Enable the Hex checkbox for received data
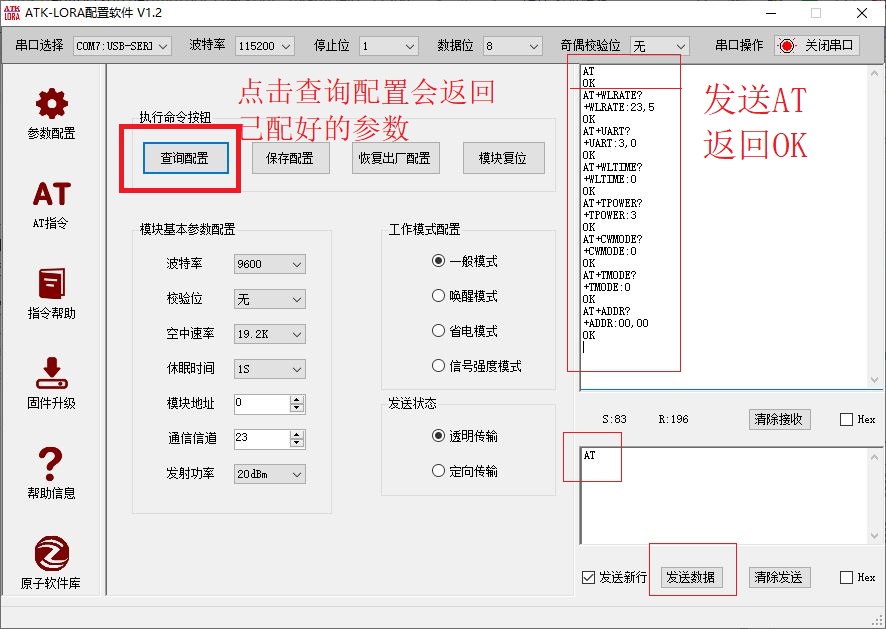This screenshot has height=629, width=886. click(x=846, y=419)
